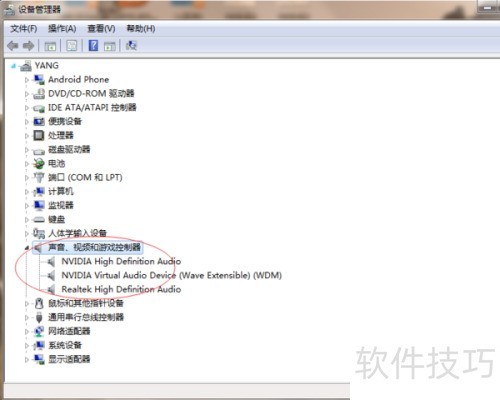Expand the IDE ATA/ATAPI 控制器 node
The height and width of the screenshot is (400, 500).
coord(27,108)
